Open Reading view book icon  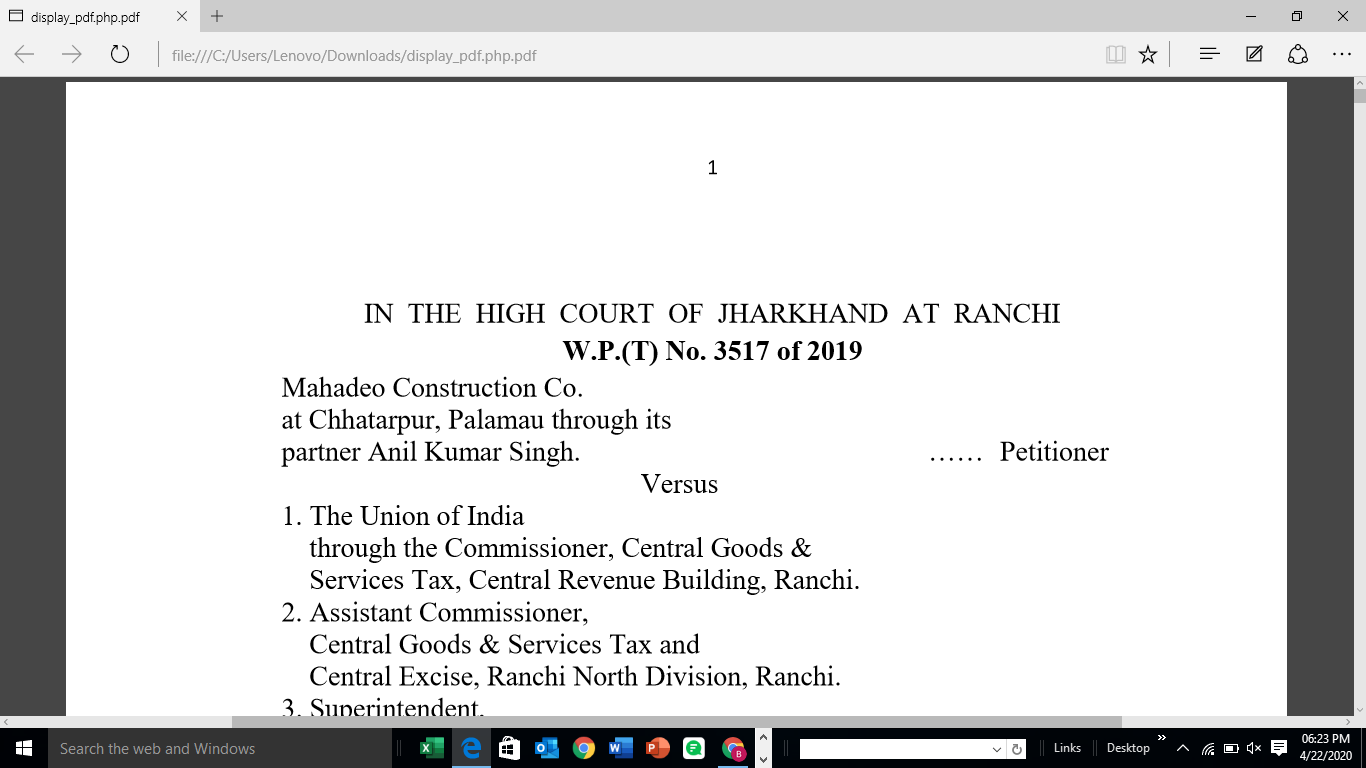pos(1116,55)
